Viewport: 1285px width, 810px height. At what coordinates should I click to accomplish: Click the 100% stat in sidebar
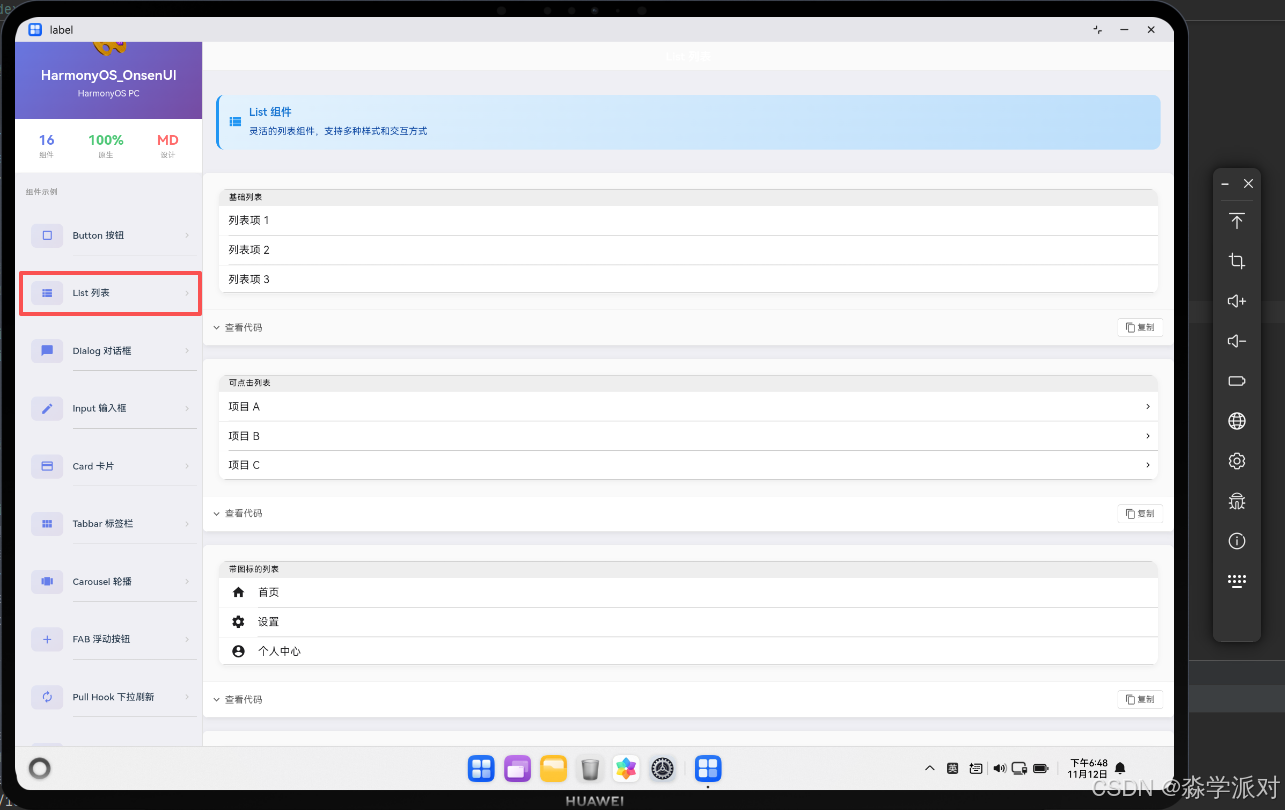(x=106, y=145)
